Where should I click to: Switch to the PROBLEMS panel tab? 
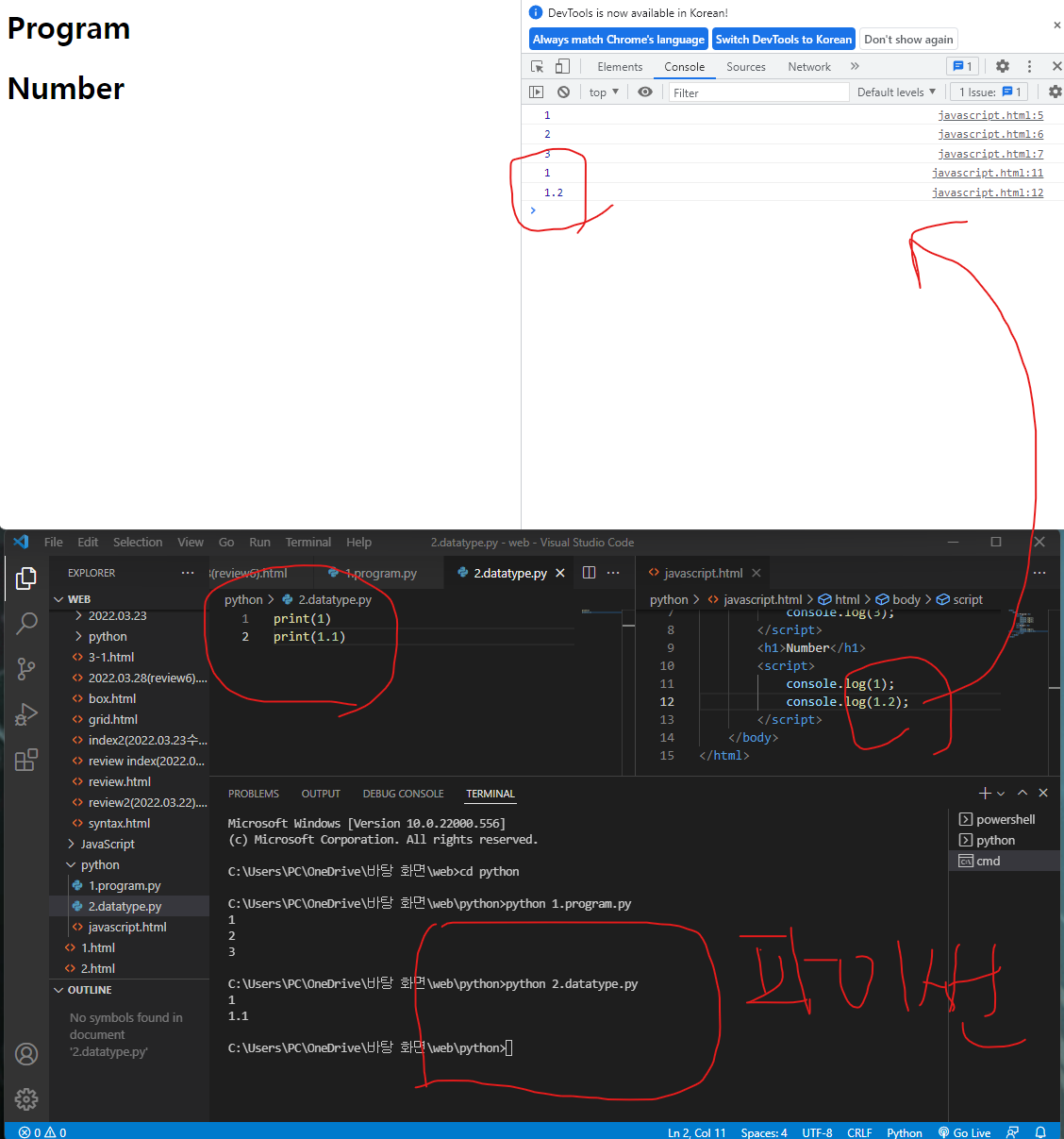coord(254,794)
